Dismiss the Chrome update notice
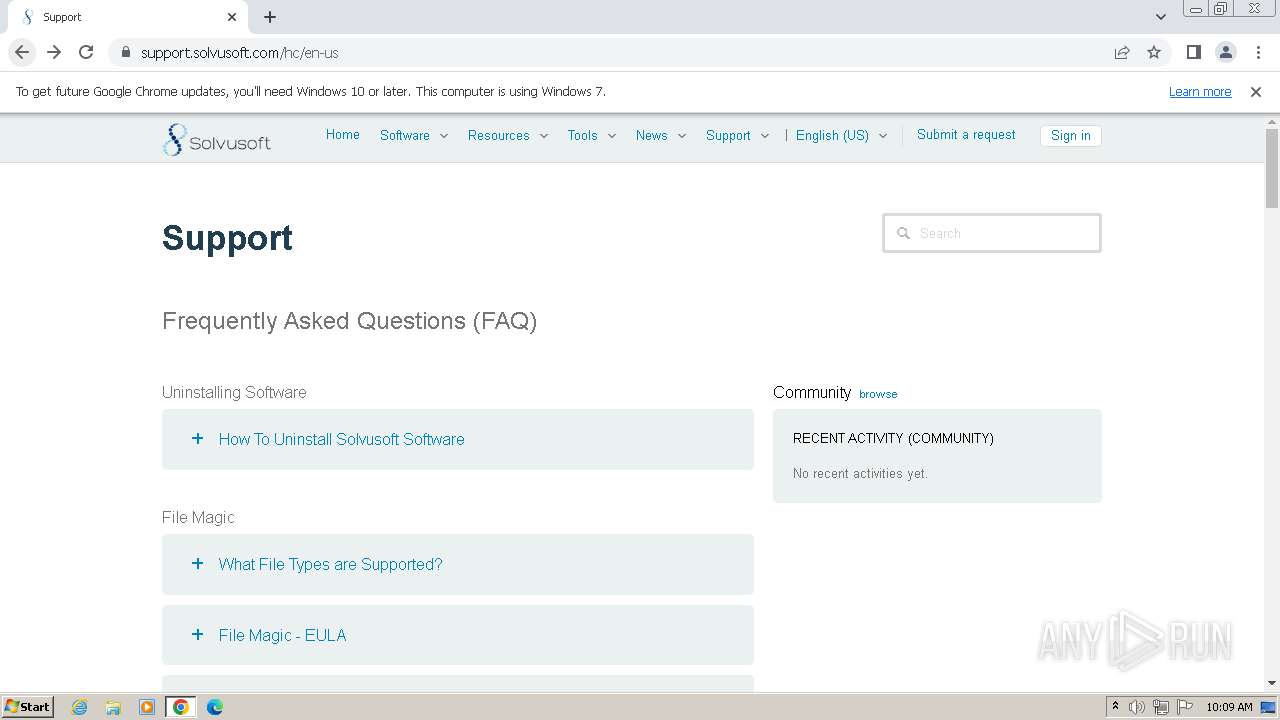This screenshot has height=720, width=1280. click(1256, 92)
